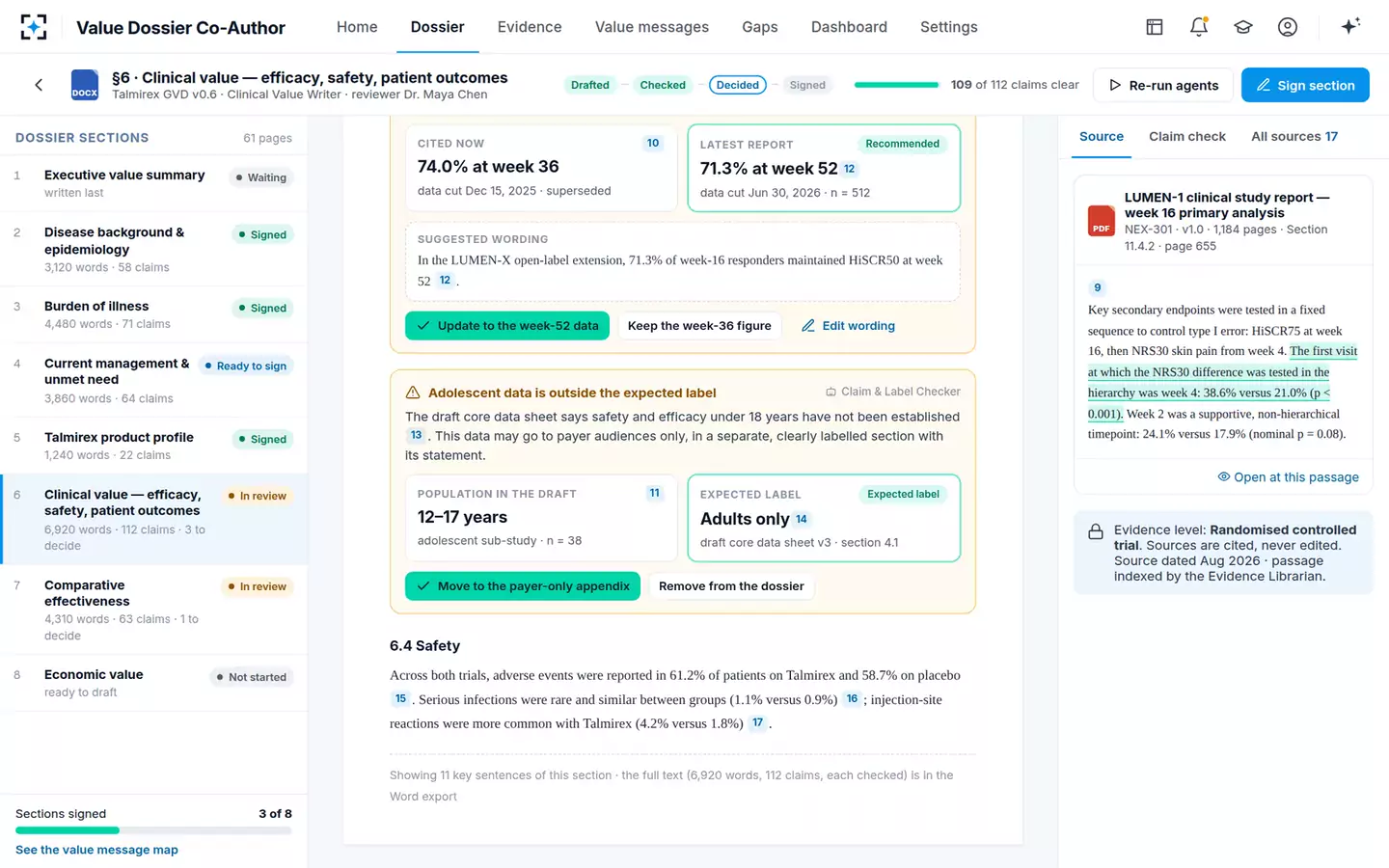The image size is (1389, 868).
Task: Click the graduation cap help icon
Action: [x=1243, y=27]
